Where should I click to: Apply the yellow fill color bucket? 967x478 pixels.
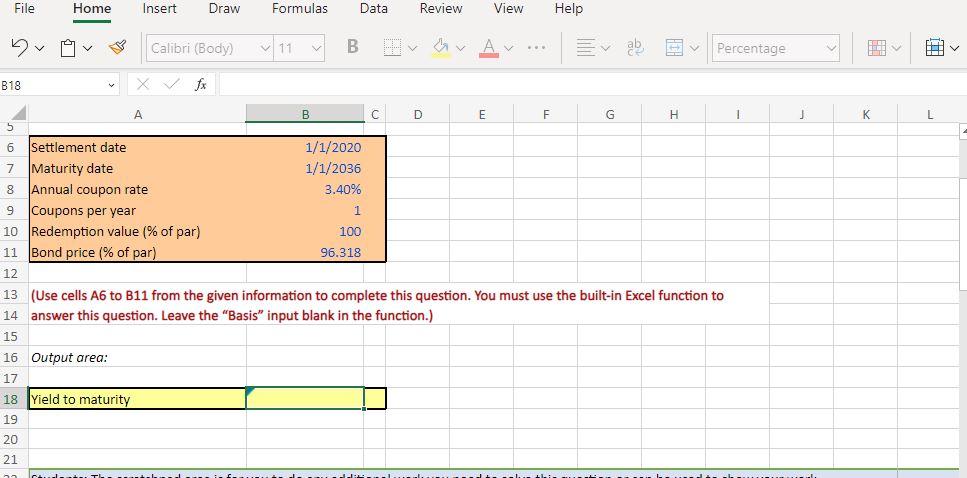pos(440,47)
